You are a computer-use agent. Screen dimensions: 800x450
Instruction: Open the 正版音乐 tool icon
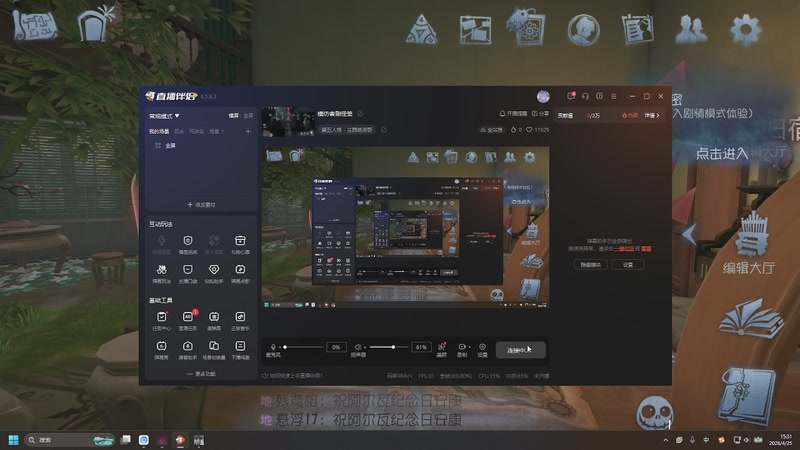pos(240,317)
